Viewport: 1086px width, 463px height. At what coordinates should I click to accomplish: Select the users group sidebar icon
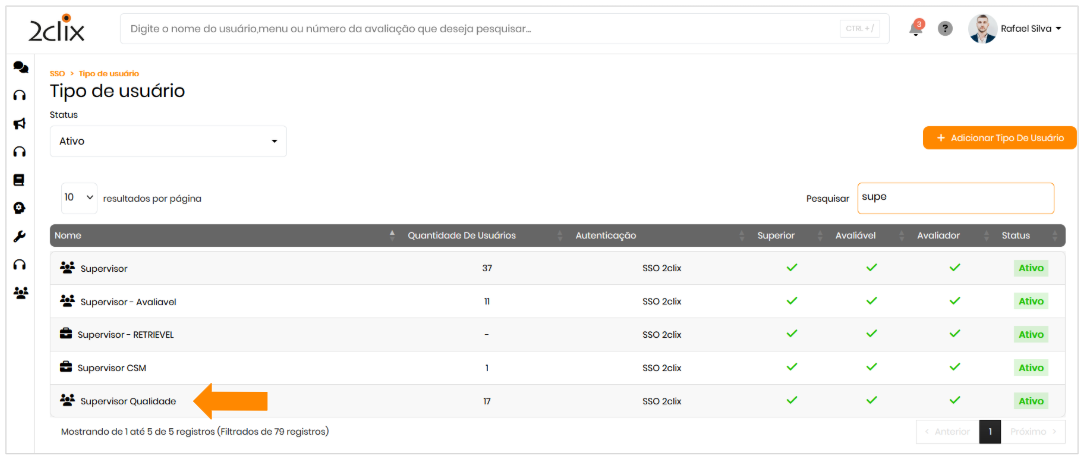[x=19, y=293]
